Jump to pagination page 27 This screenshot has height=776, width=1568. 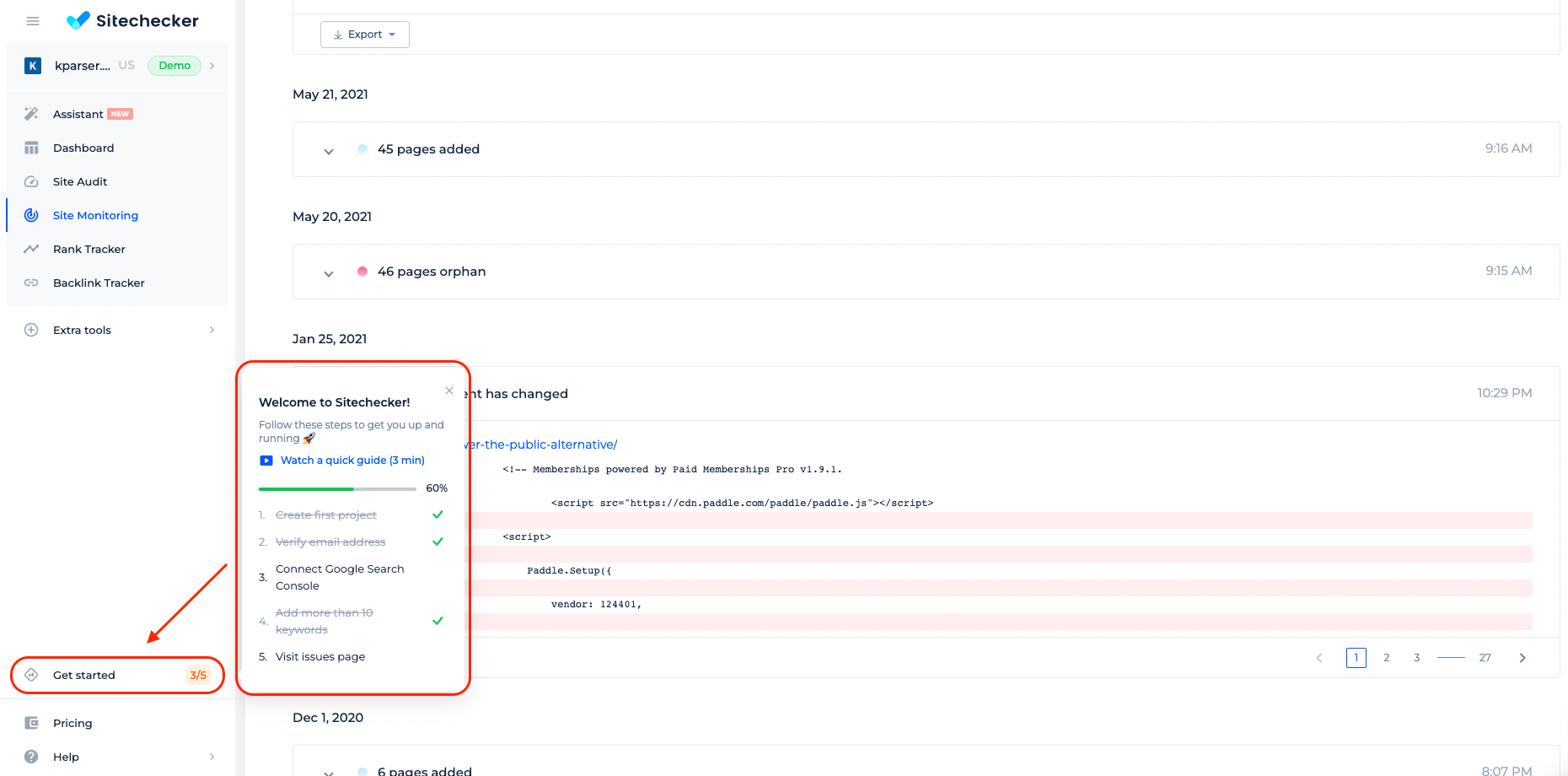pos(1485,658)
